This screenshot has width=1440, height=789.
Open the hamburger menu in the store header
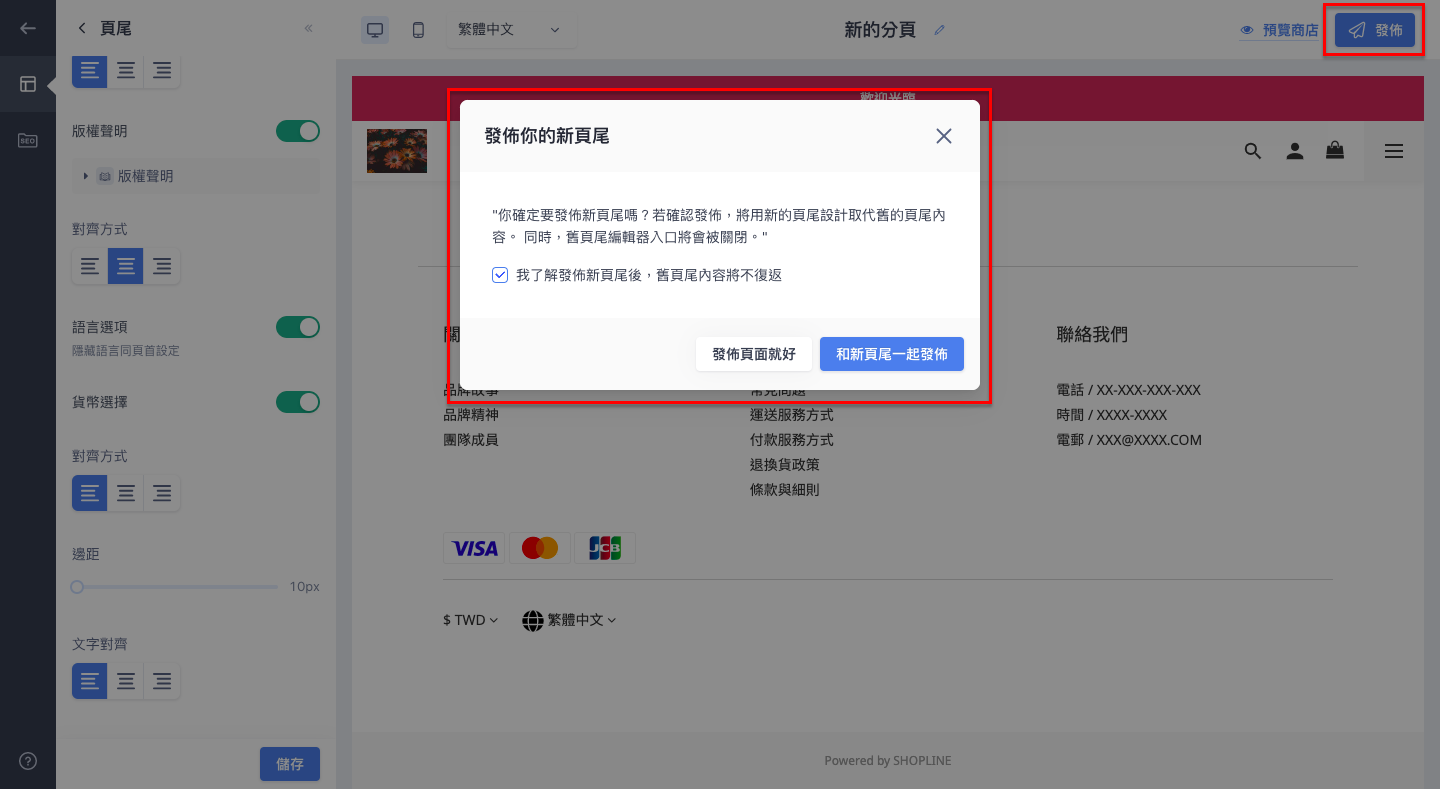tap(1393, 151)
